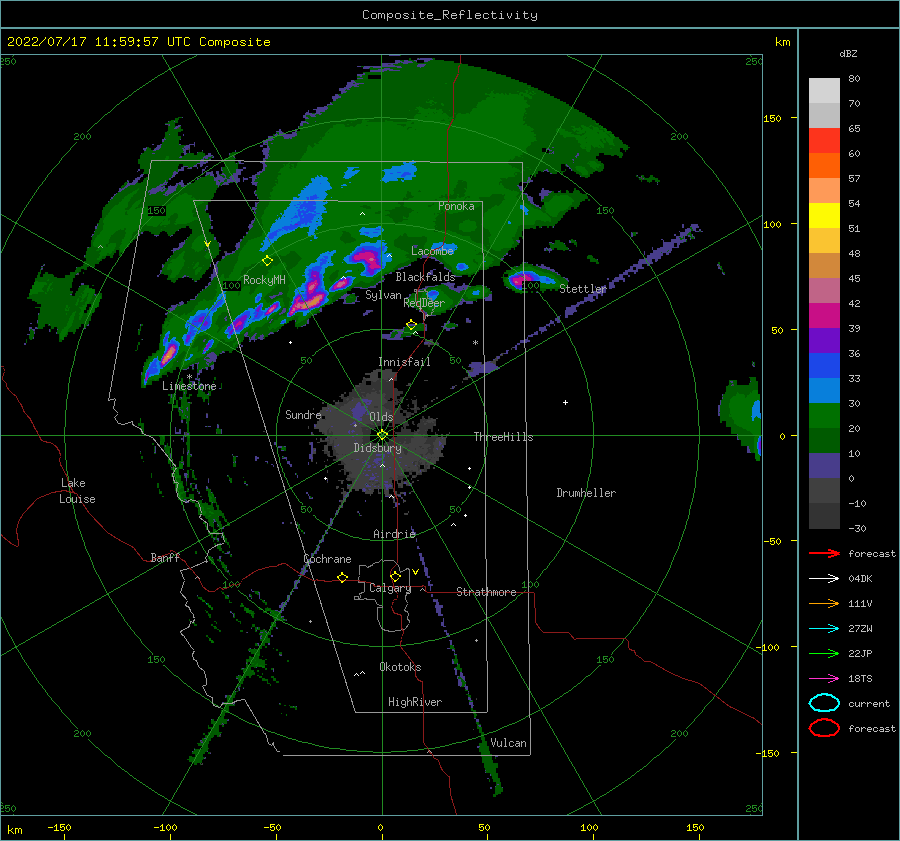Click the white plus marker north of Drumheller
This screenshot has height=841, width=900.
(565, 402)
